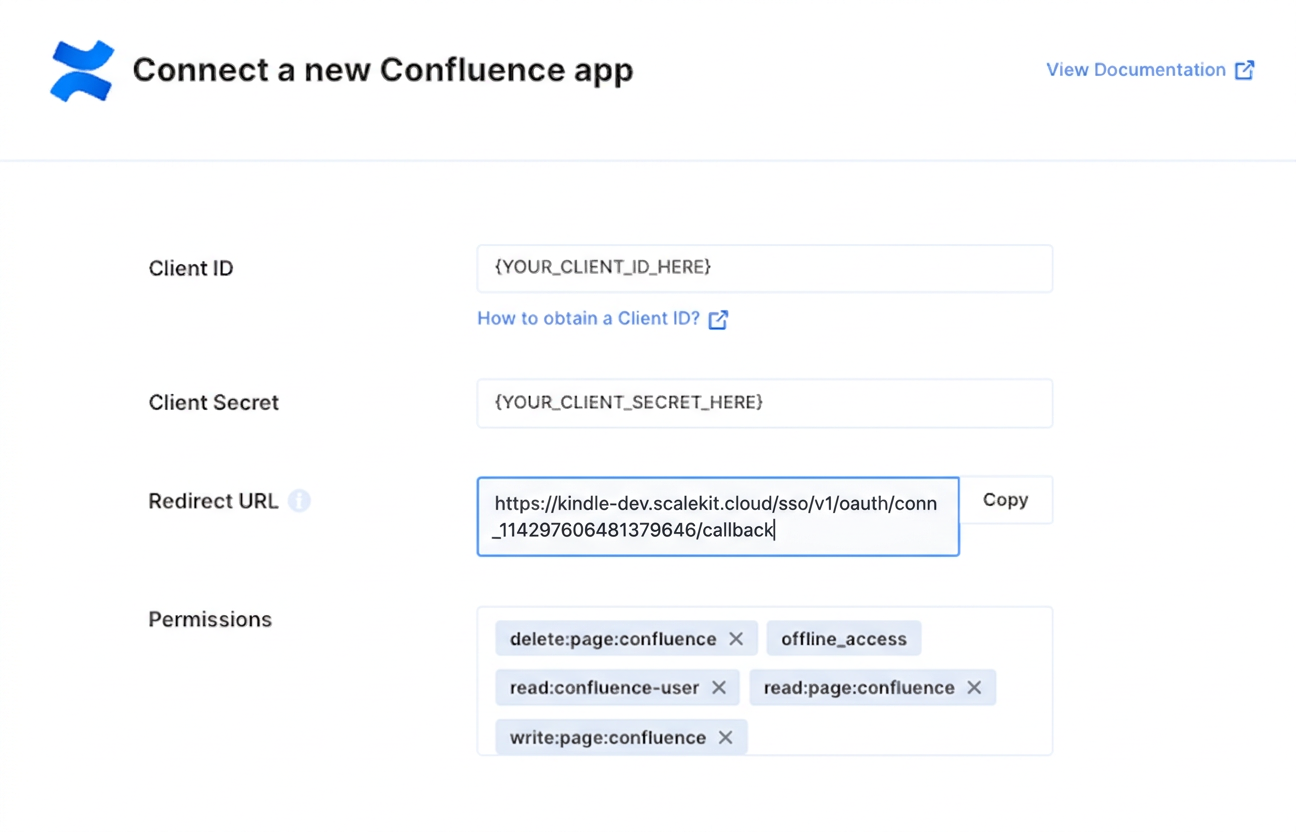Click the external-link icon beside View Documentation
Viewport: 1296px width, 832px height.
pos(1244,70)
